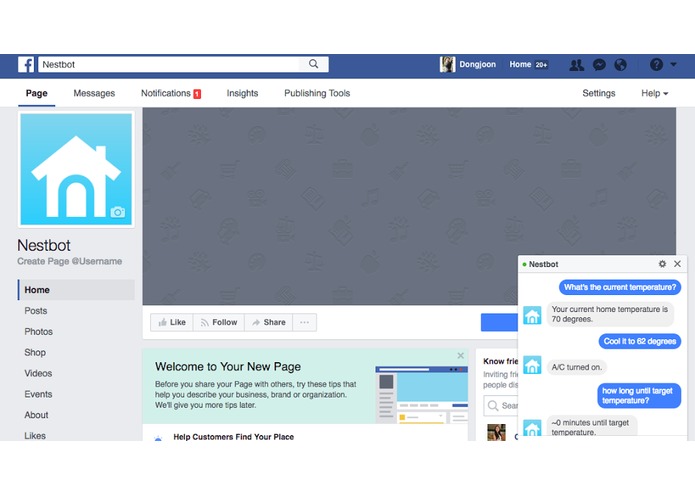Image resolution: width=695 pixels, height=494 pixels.
Task: Click the Nestbot house profile picture
Action: (76, 169)
